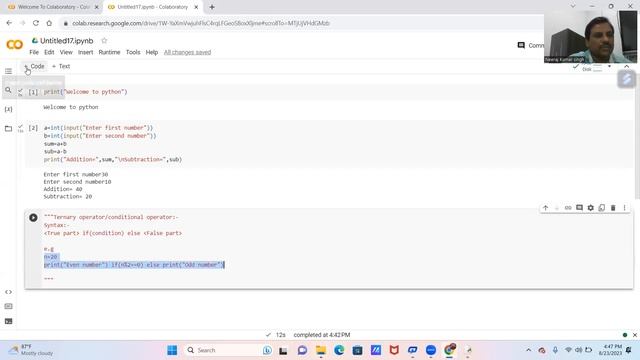Image resolution: width=640 pixels, height=360 pixels.
Task: Move the selected cell down
Action: (556, 208)
